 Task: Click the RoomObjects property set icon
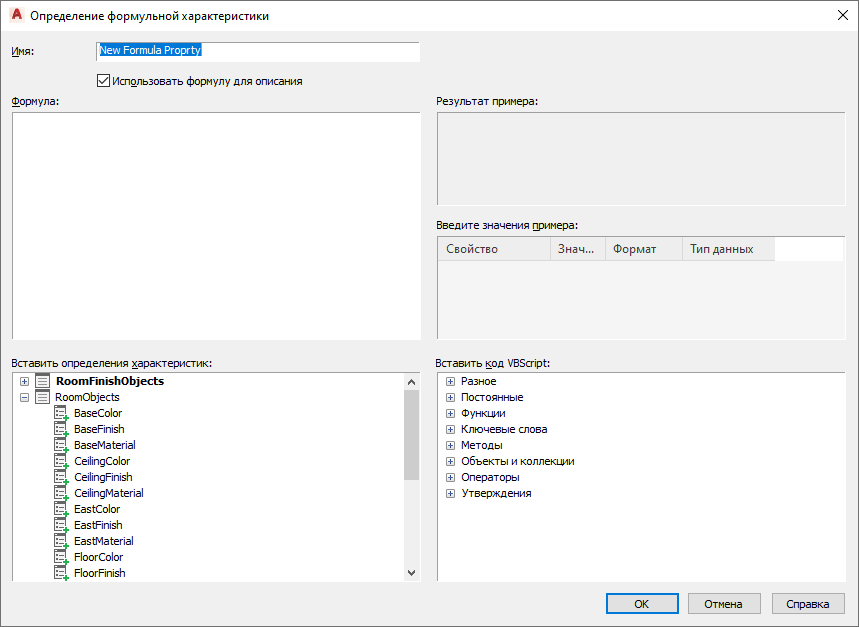click(42, 397)
